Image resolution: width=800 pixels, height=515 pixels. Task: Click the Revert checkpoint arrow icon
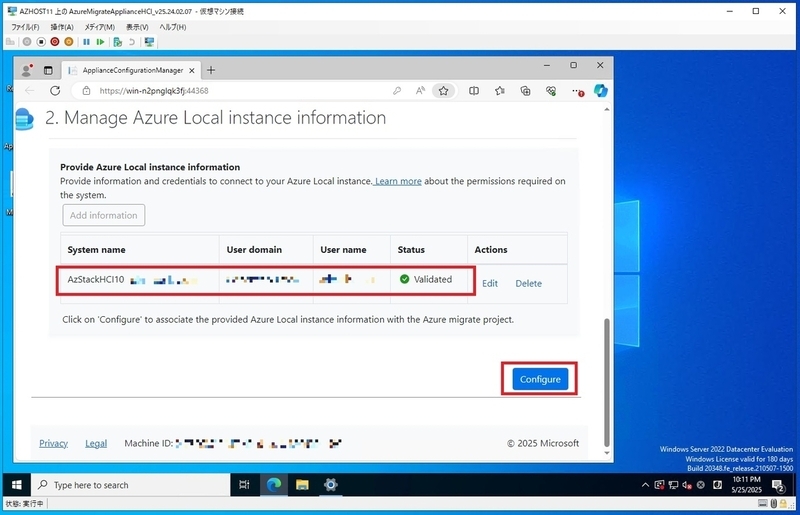coord(132,42)
